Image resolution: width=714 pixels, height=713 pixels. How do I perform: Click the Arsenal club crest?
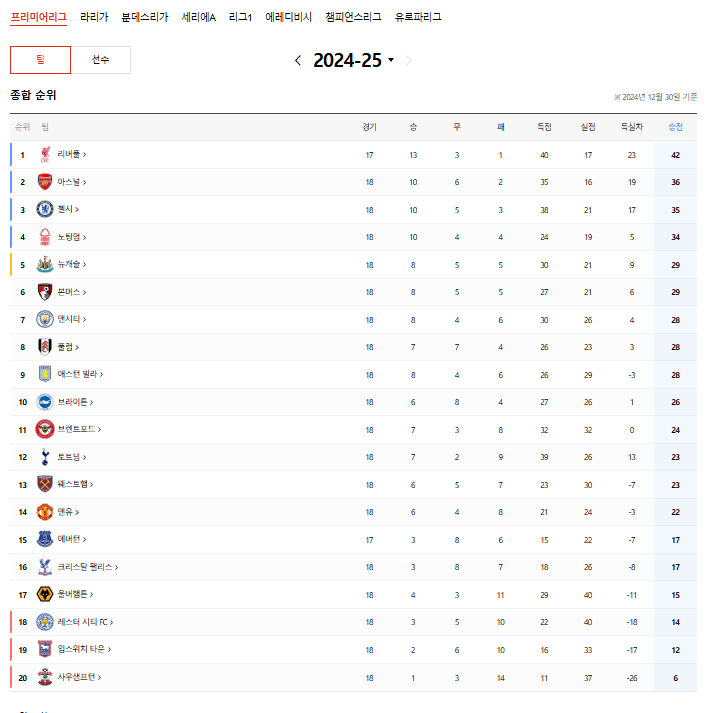[x=45, y=182]
